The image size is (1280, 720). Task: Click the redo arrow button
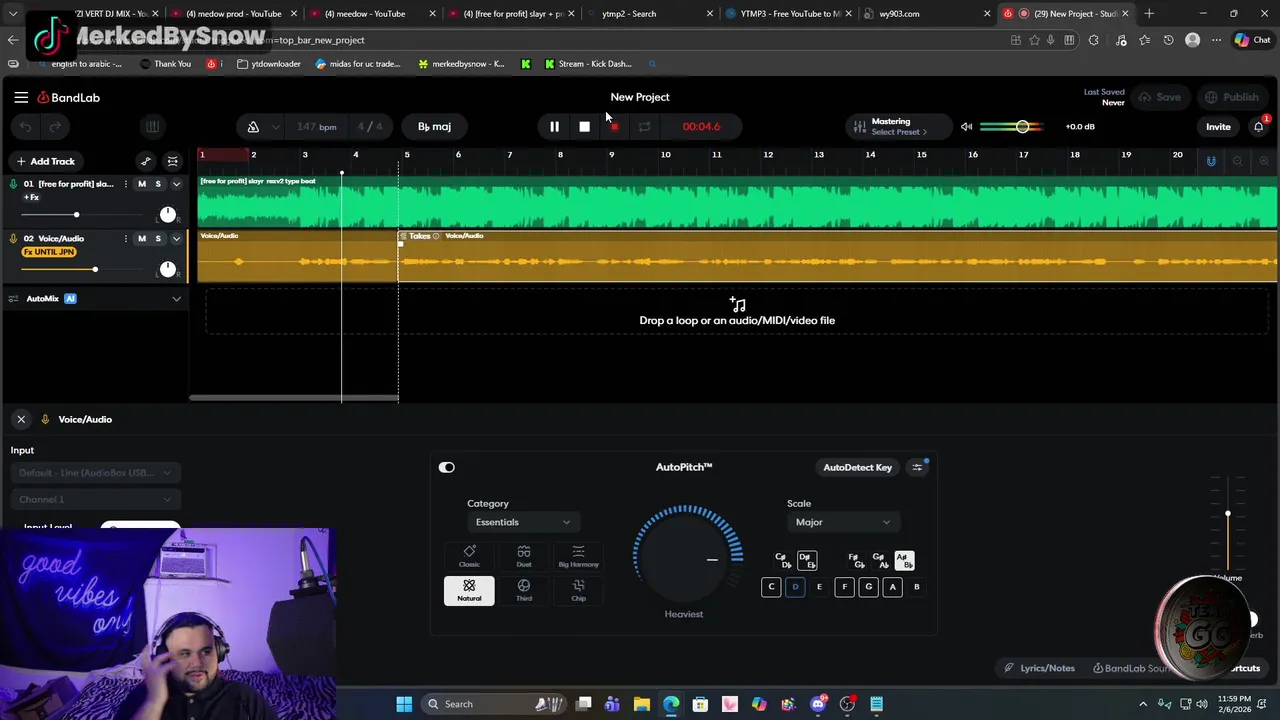(x=56, y=127)
